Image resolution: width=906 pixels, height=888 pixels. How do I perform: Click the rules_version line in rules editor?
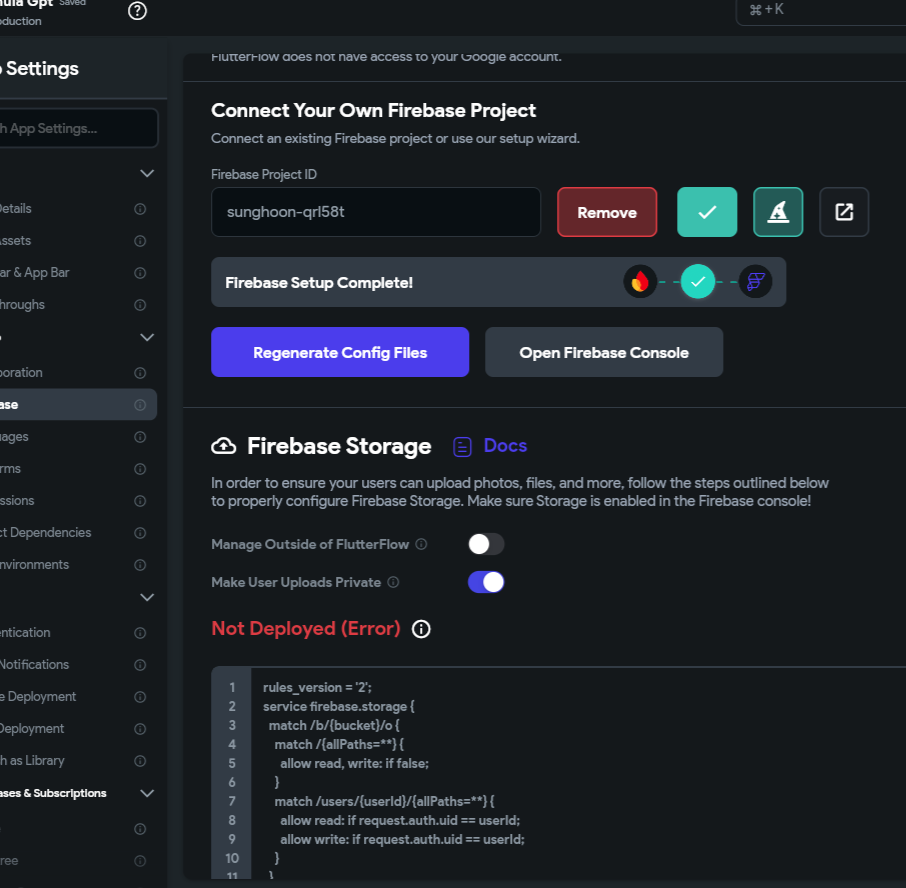[x=317, y=688]
